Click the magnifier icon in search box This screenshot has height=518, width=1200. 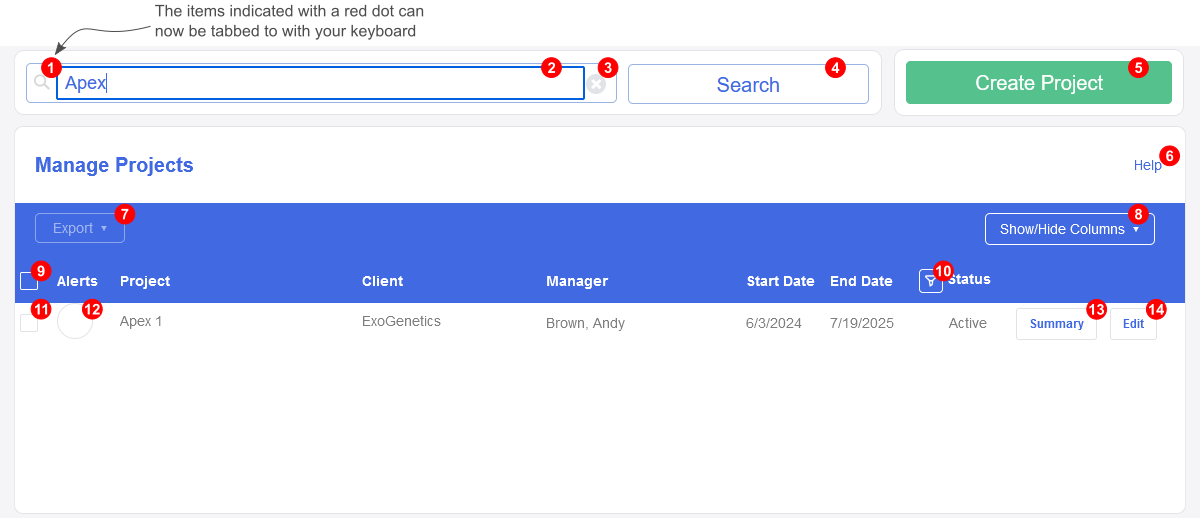(x=41, y=83)
